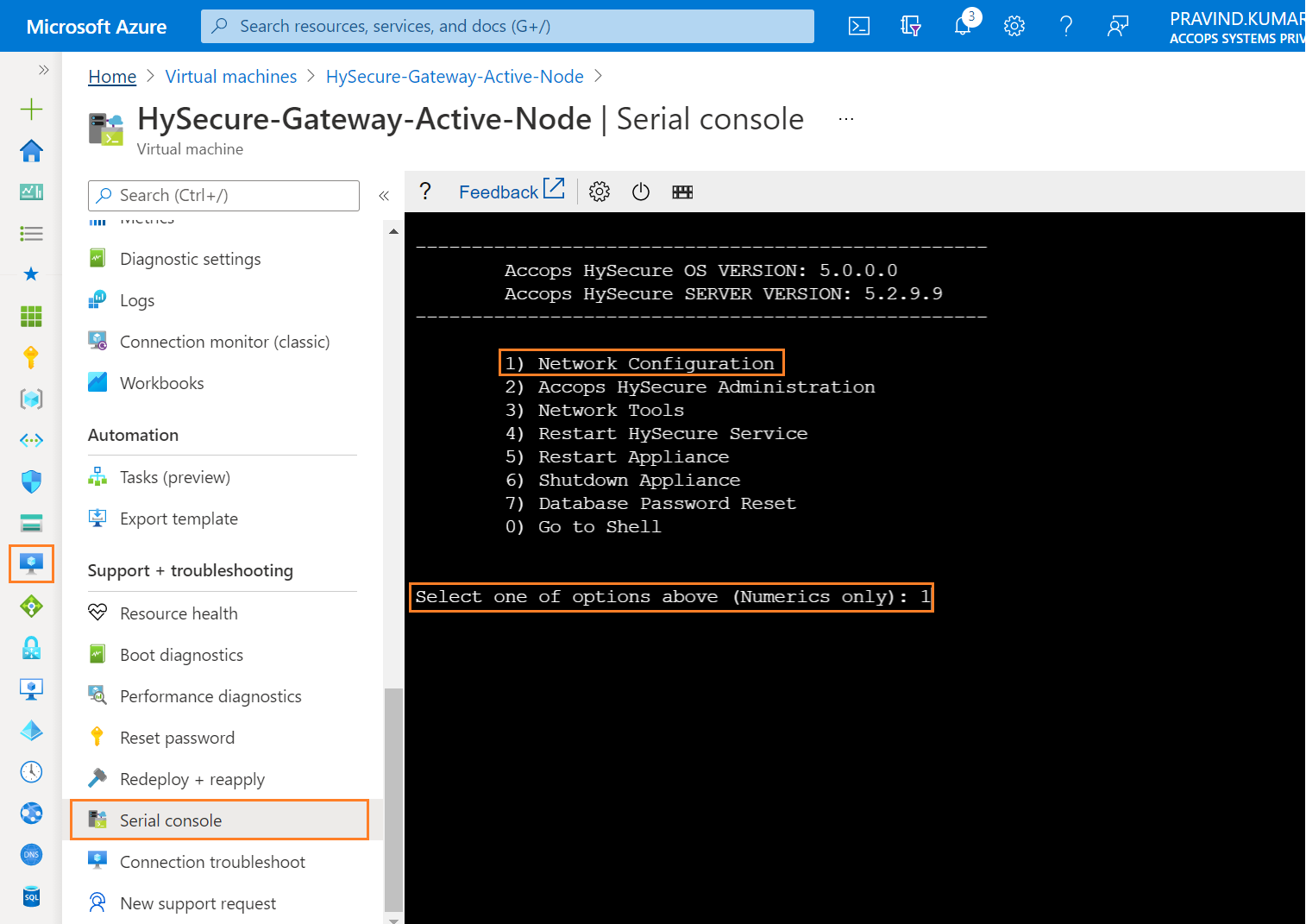This screenshot has height=924, width=1306.
Task: Open the notifications bell
Action: [963, 26]
